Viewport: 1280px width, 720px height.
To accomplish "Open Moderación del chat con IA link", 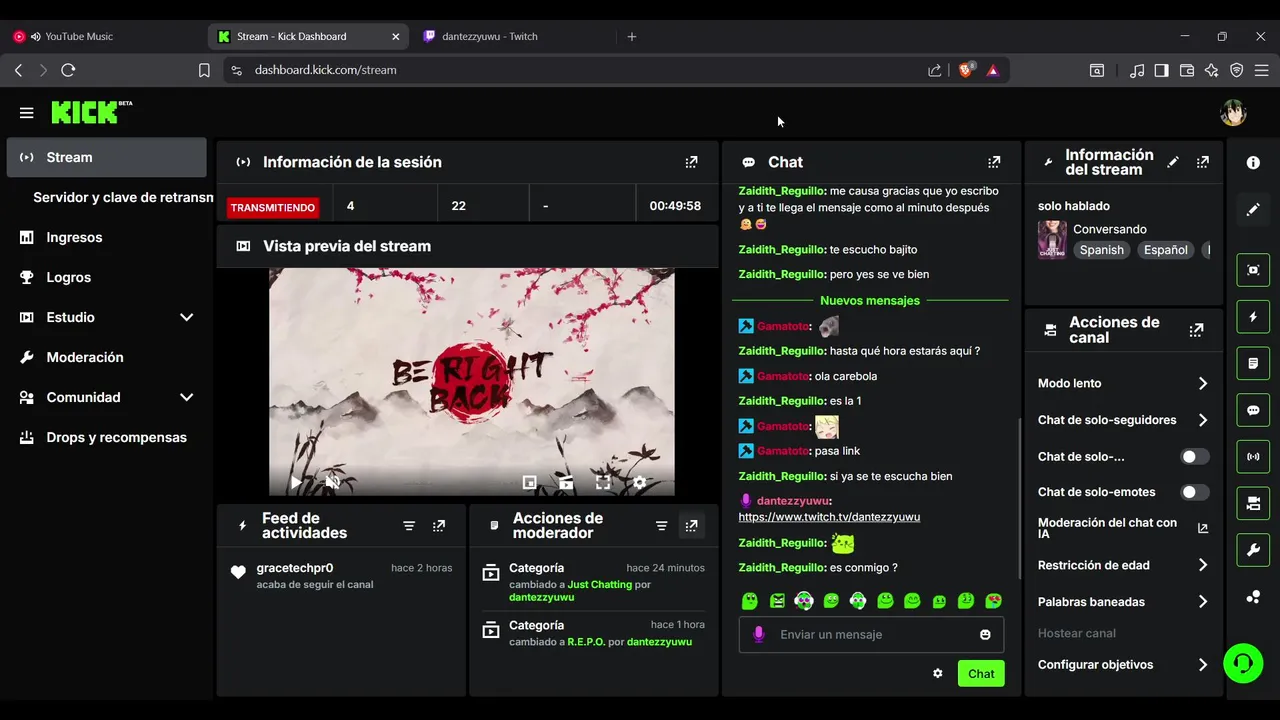I will pos(1124,528).
